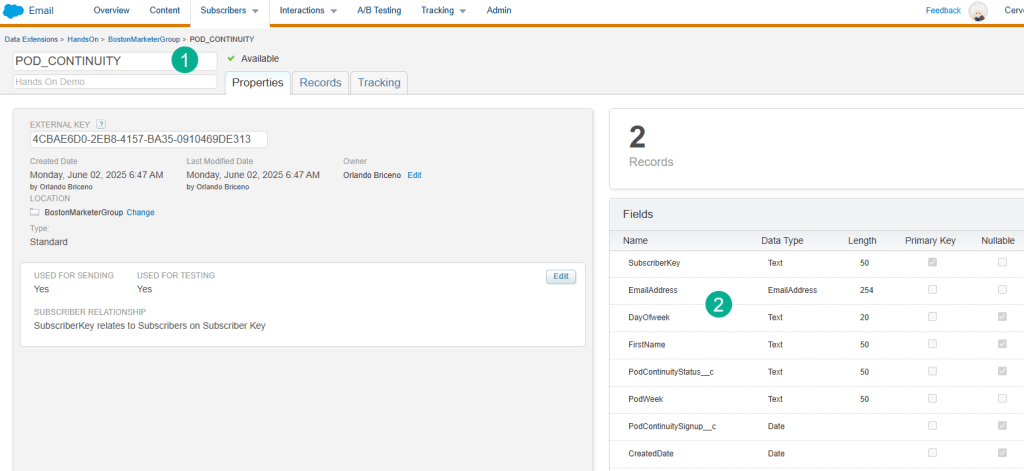This screenshot has width=1024, height=471.
Task: Open the user avatar profile icon
Action: pyautogui.click(x=978, y=11)
